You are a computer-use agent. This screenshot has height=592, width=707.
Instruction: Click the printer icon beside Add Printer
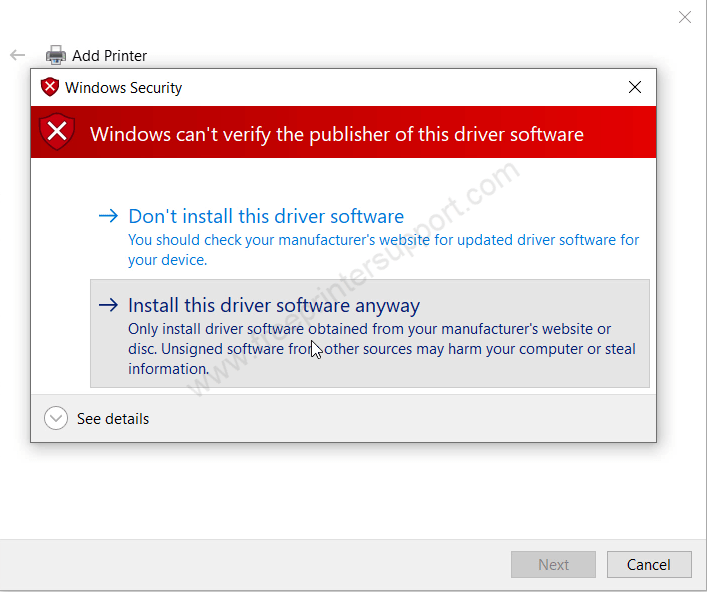(56, 55)
